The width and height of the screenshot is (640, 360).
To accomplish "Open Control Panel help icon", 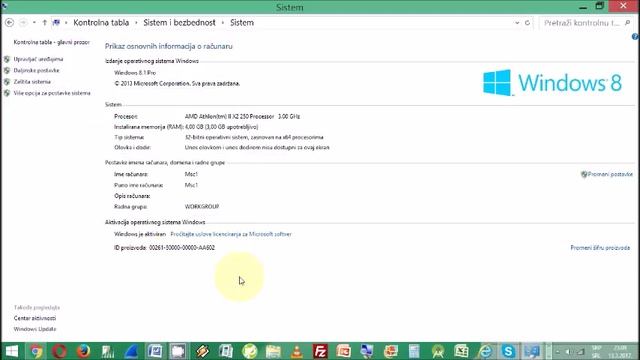I will coord(635,37).
